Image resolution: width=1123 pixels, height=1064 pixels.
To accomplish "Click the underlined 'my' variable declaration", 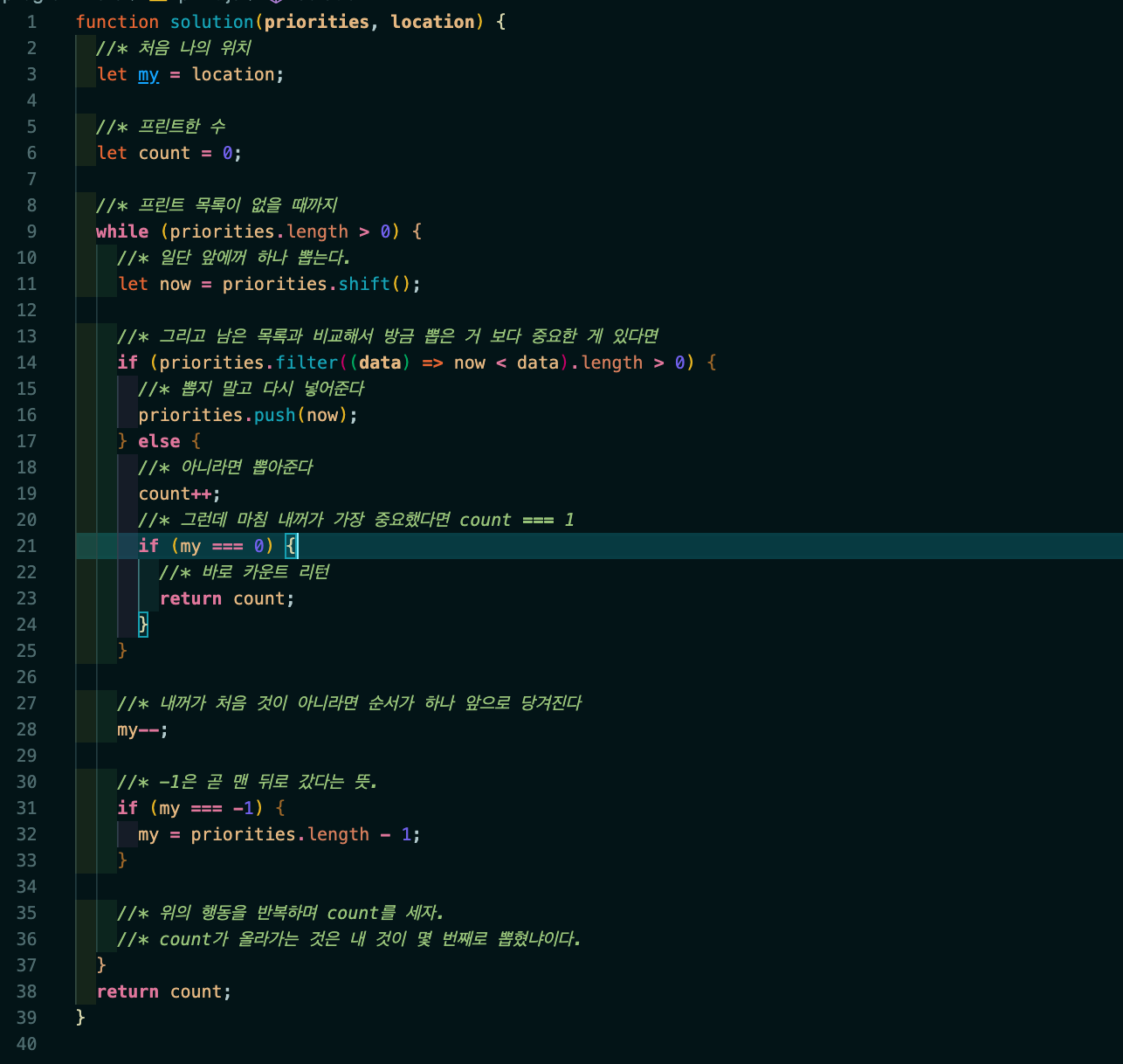I will click(148, 74).
